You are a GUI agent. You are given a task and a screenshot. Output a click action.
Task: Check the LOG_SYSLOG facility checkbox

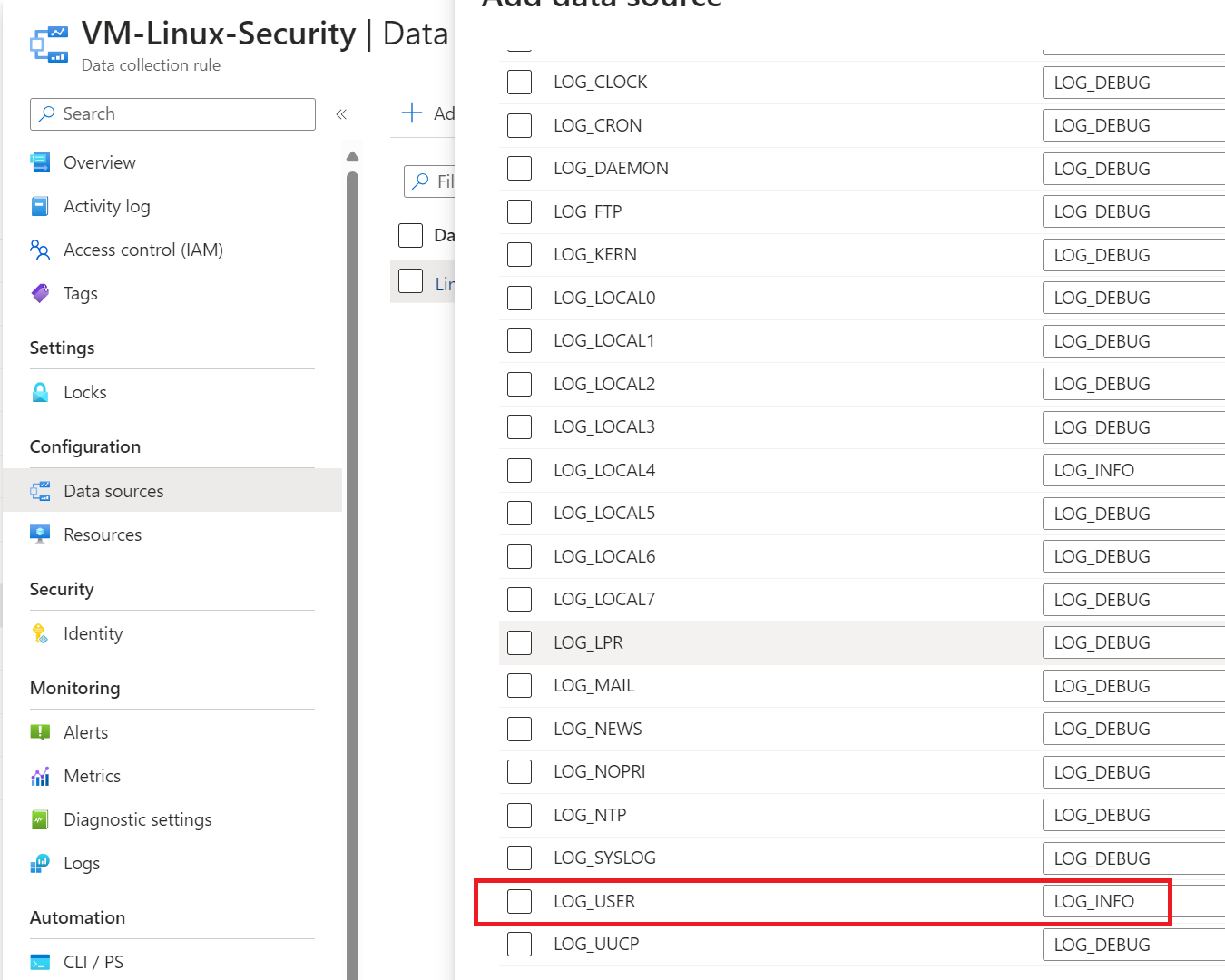[519, 857]
